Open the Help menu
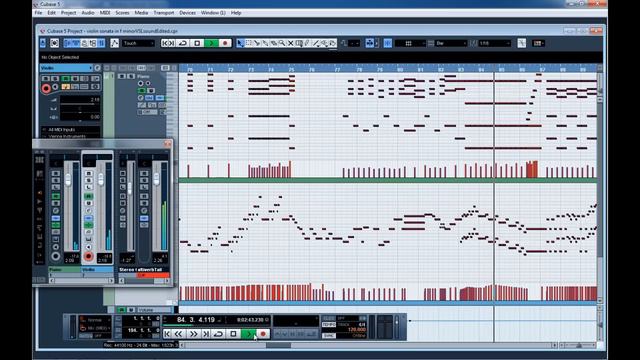This screenshot has height=360, width=640. click(x=236, y=13)
